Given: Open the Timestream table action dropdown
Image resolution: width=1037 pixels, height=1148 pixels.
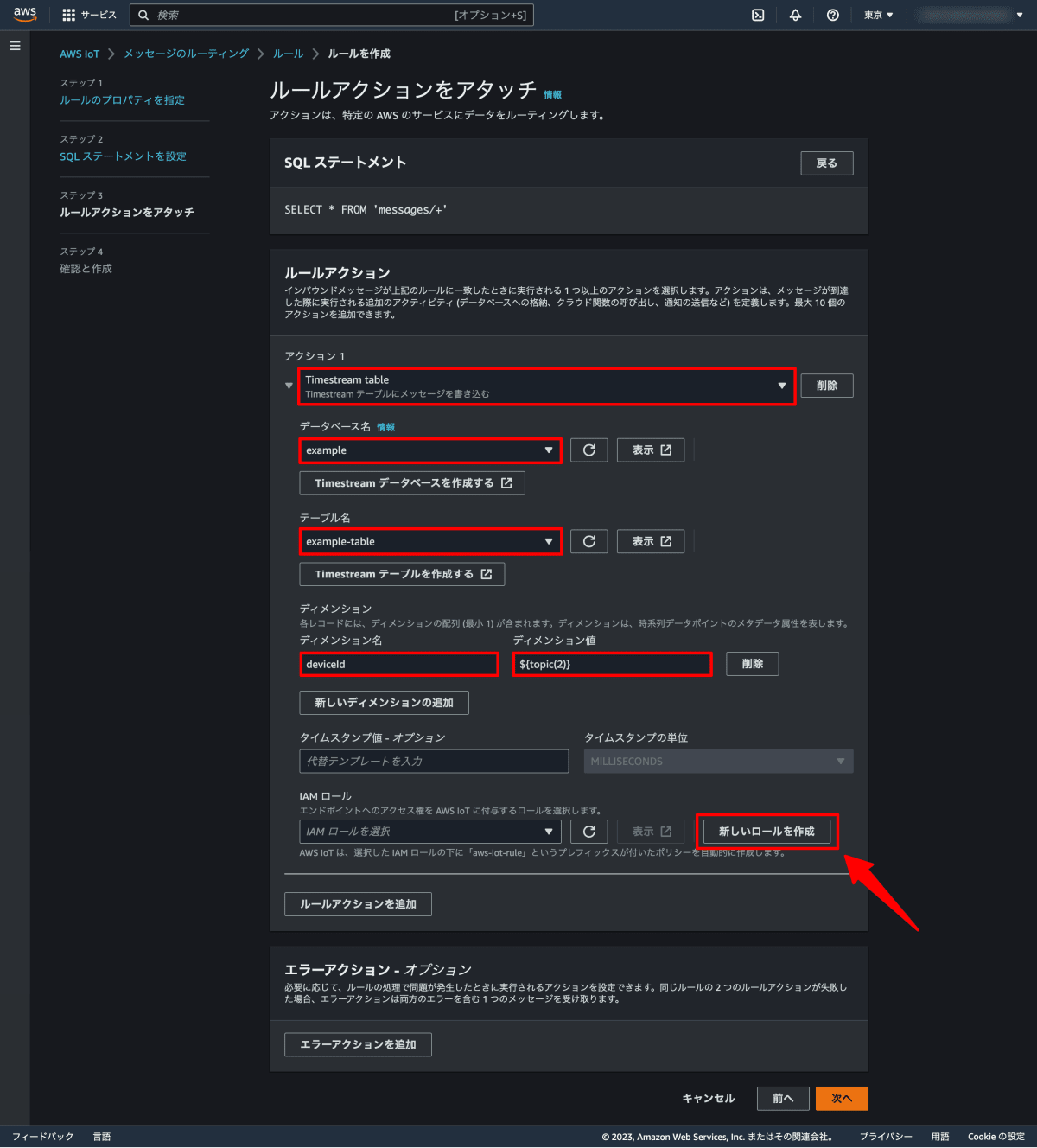Looking at the screenshot, I should click(x=546, y=386).
